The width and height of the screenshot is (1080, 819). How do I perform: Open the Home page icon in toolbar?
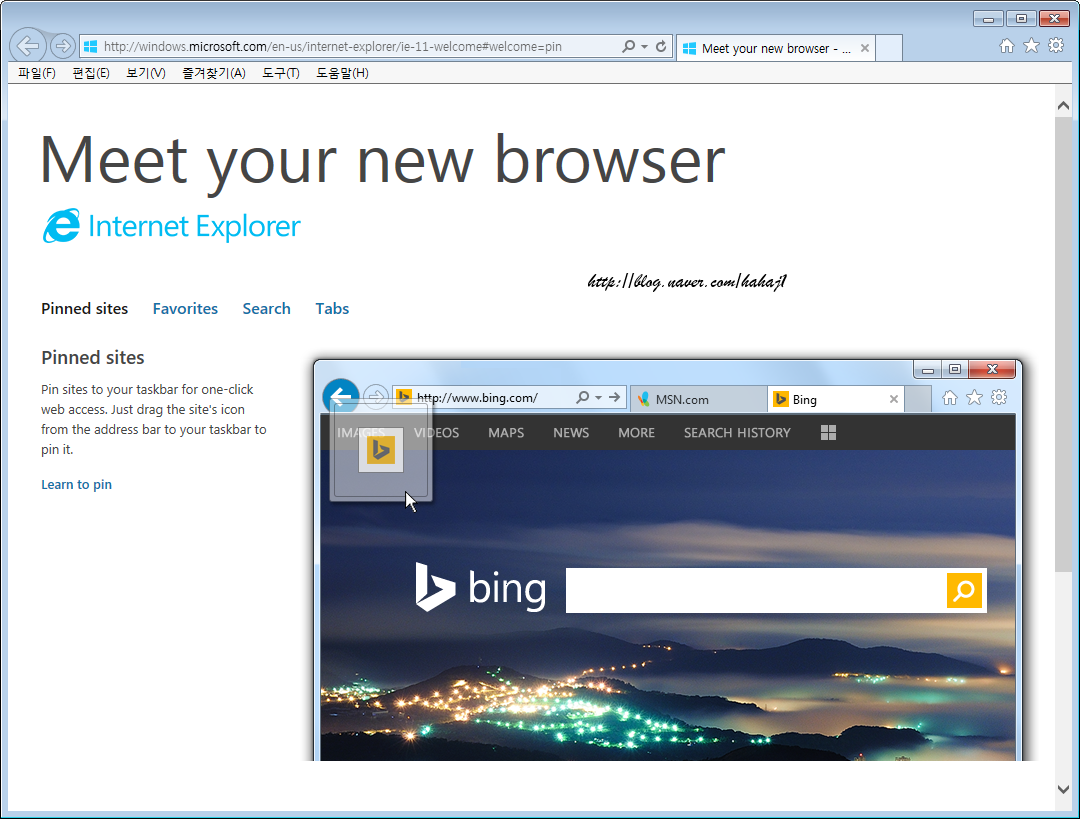tap(1006, 46)
